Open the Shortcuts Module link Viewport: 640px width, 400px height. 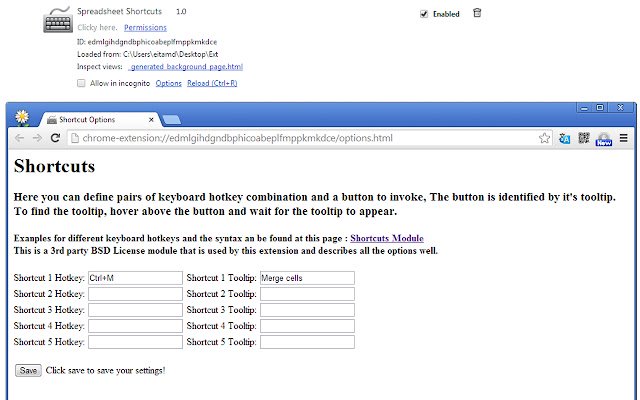coord(387,238)
